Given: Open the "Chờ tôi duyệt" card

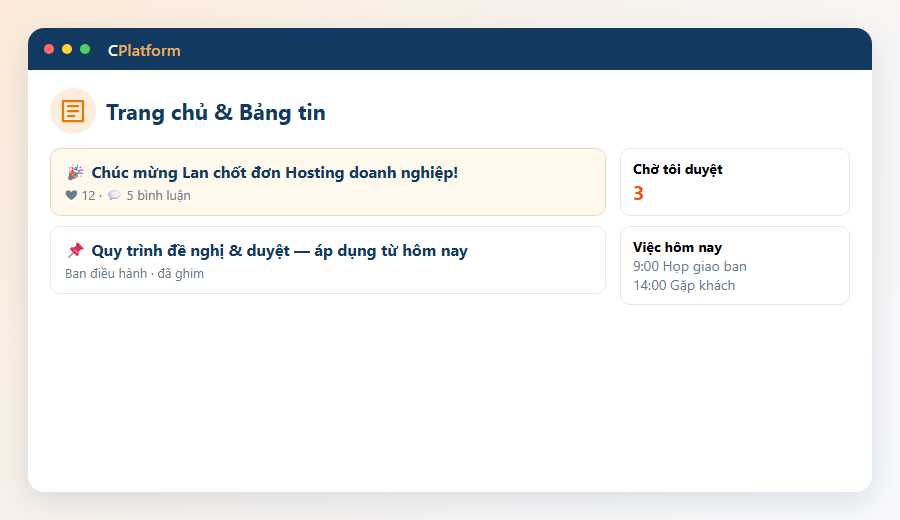Looking at the screenshot, I should [735, 182].
